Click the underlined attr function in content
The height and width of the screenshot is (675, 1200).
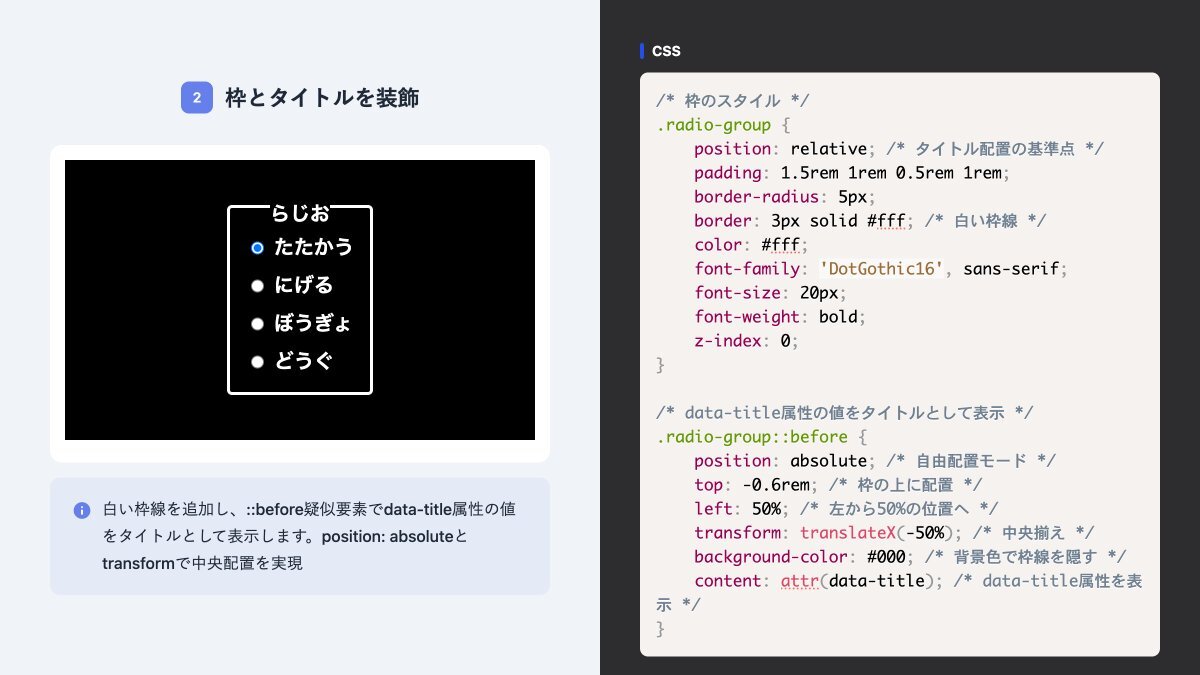[799, 581]
